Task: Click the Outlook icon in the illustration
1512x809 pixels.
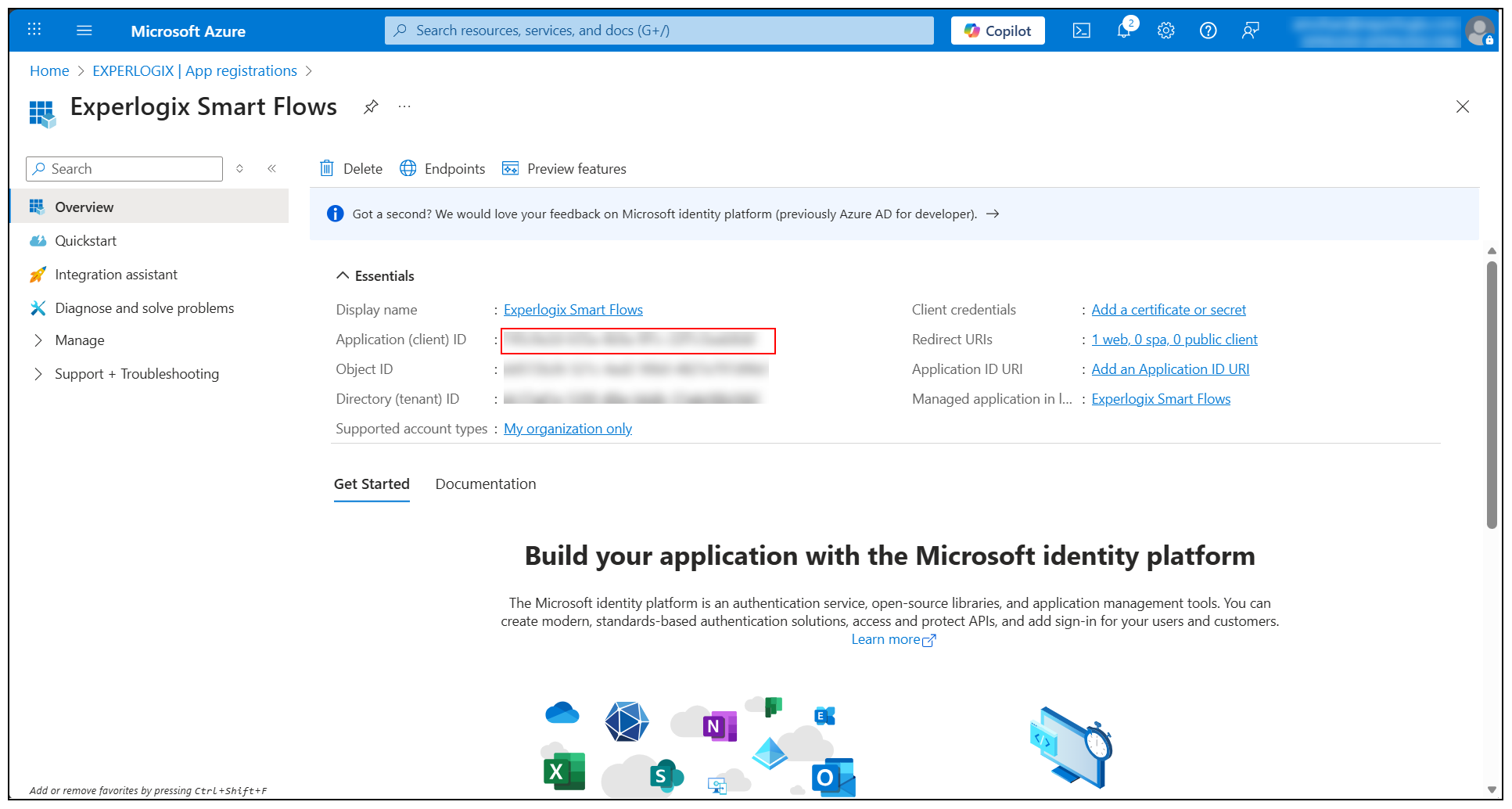Action: [x=833, y=777]
